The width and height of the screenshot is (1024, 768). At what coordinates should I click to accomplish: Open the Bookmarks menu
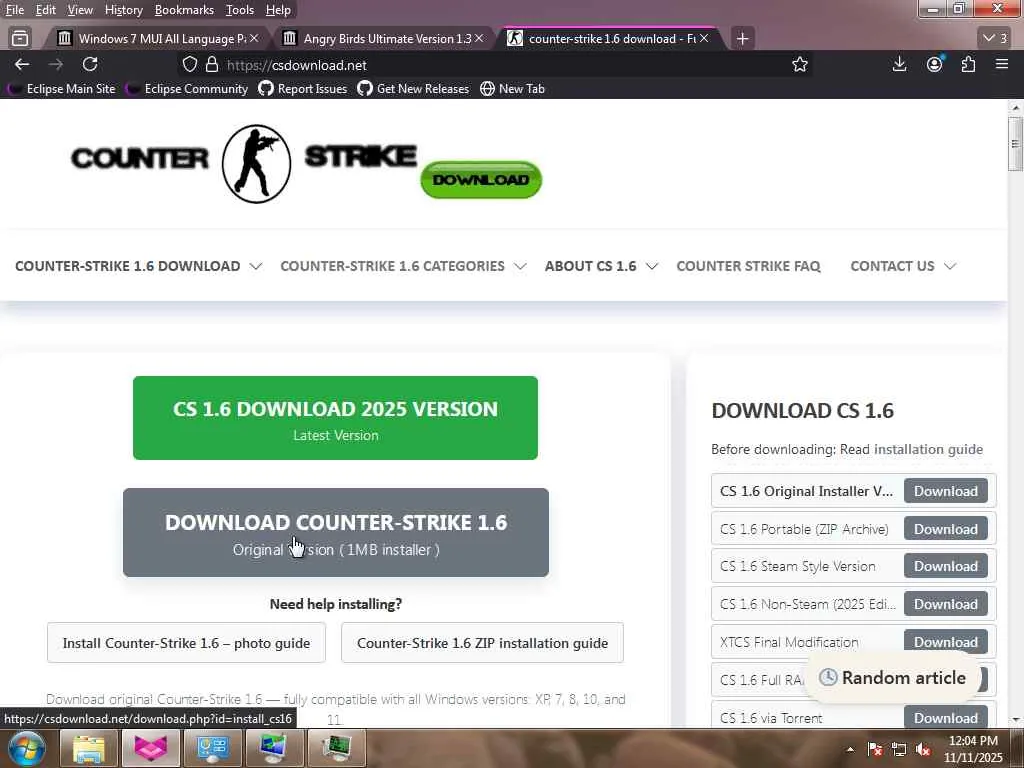point(184,10)
